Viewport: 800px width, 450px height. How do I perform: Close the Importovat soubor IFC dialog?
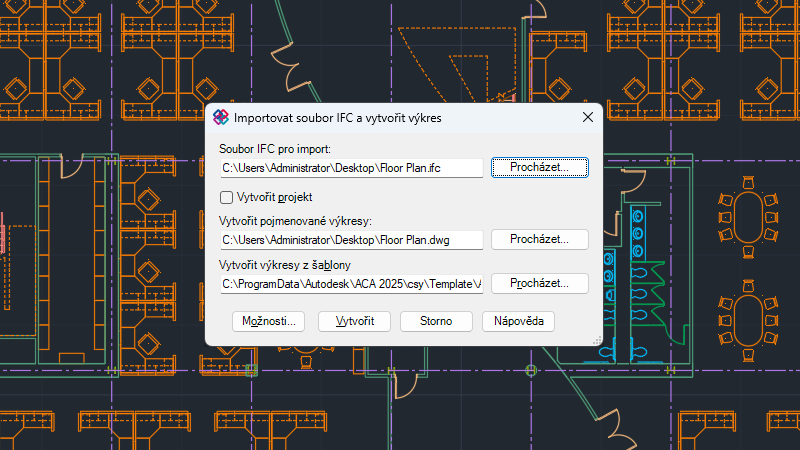[588, 117]
